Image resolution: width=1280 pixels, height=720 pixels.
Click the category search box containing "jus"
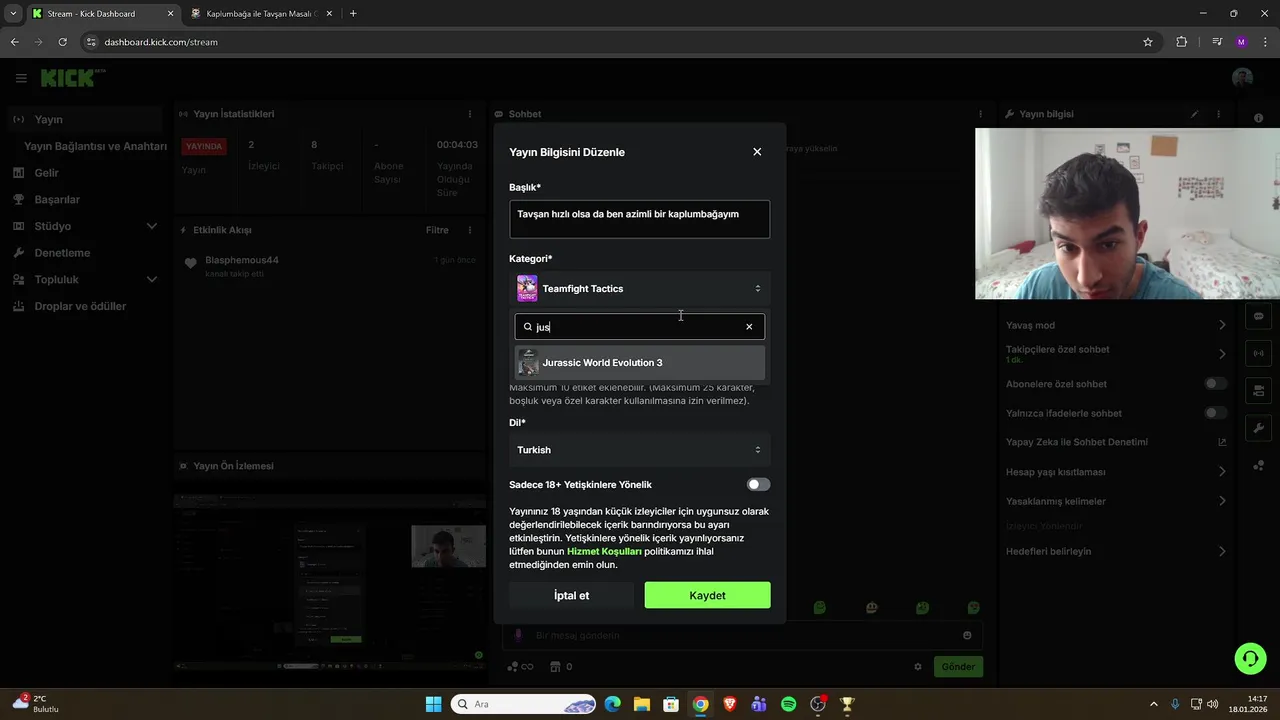(x=639, y=327)
